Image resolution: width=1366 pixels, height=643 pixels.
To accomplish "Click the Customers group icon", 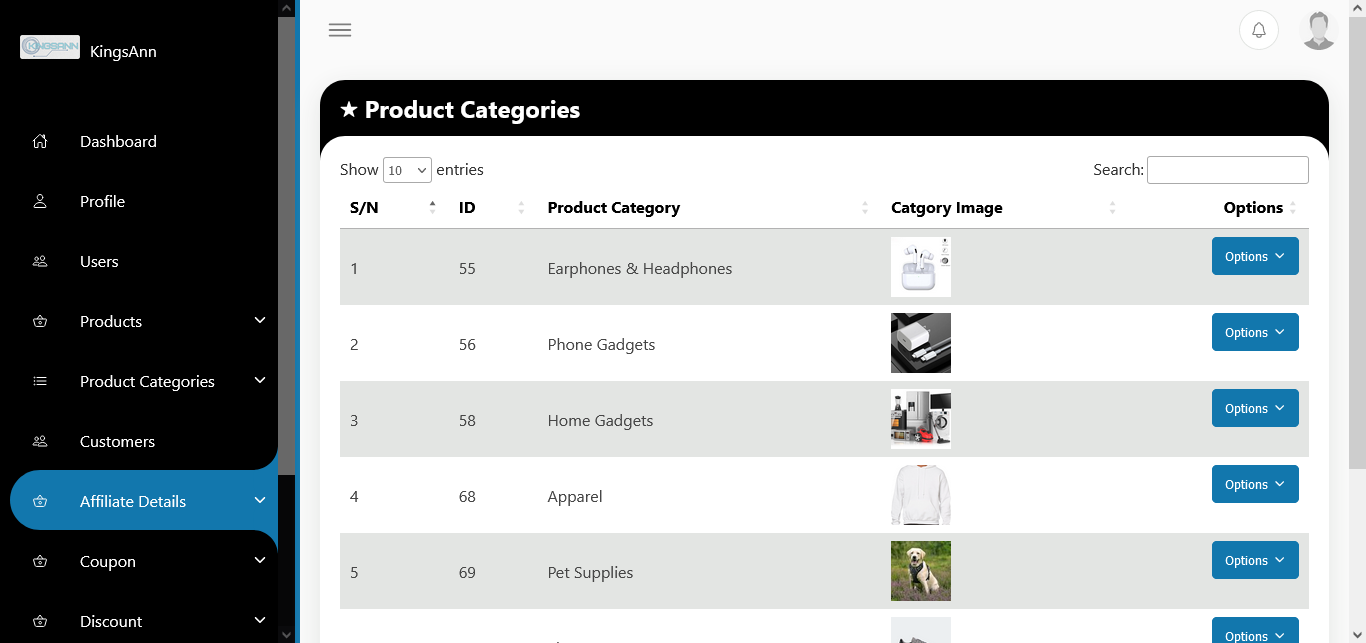I will pyautogui.click(x=40, y=441).
